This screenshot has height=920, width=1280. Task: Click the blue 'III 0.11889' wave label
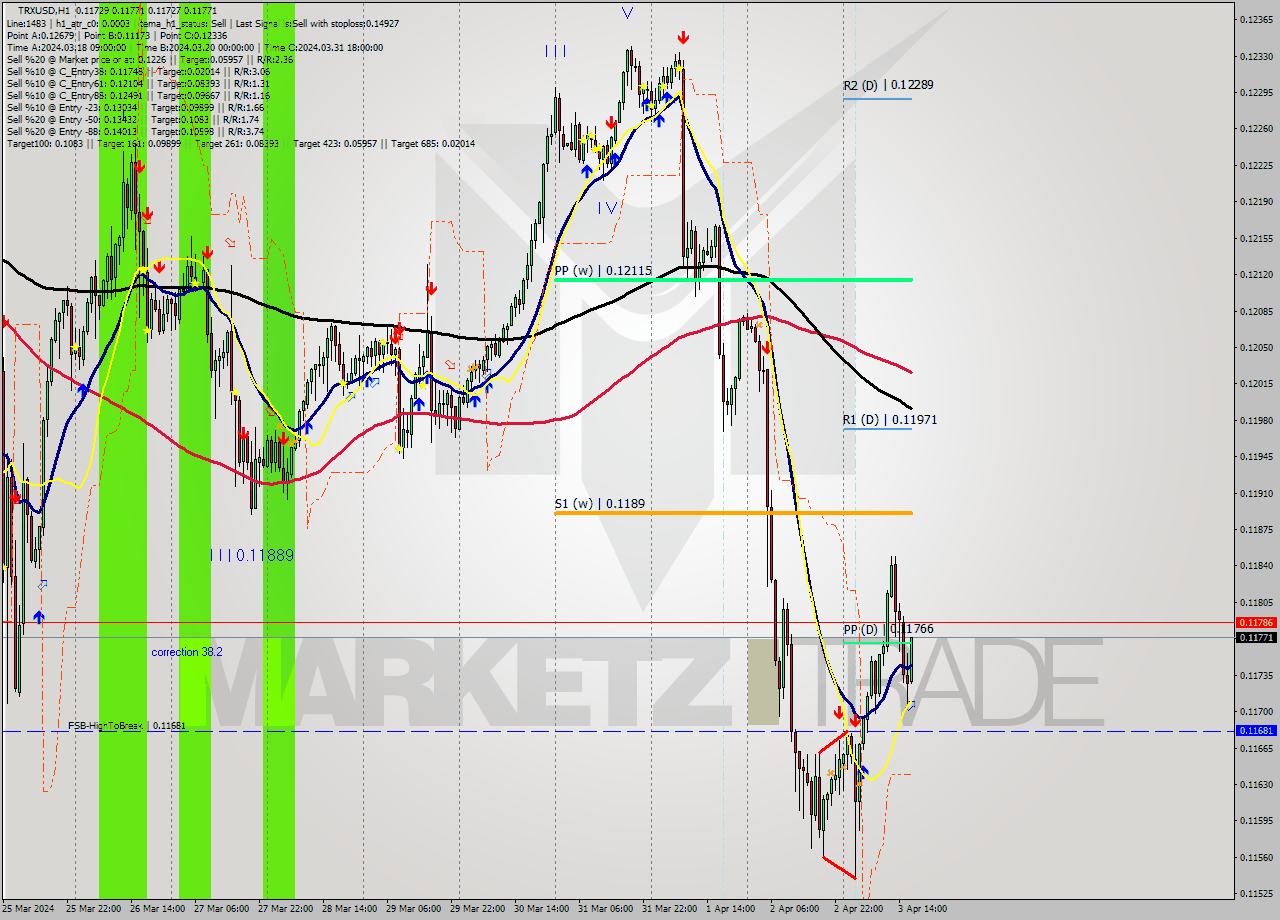[252, 555]
